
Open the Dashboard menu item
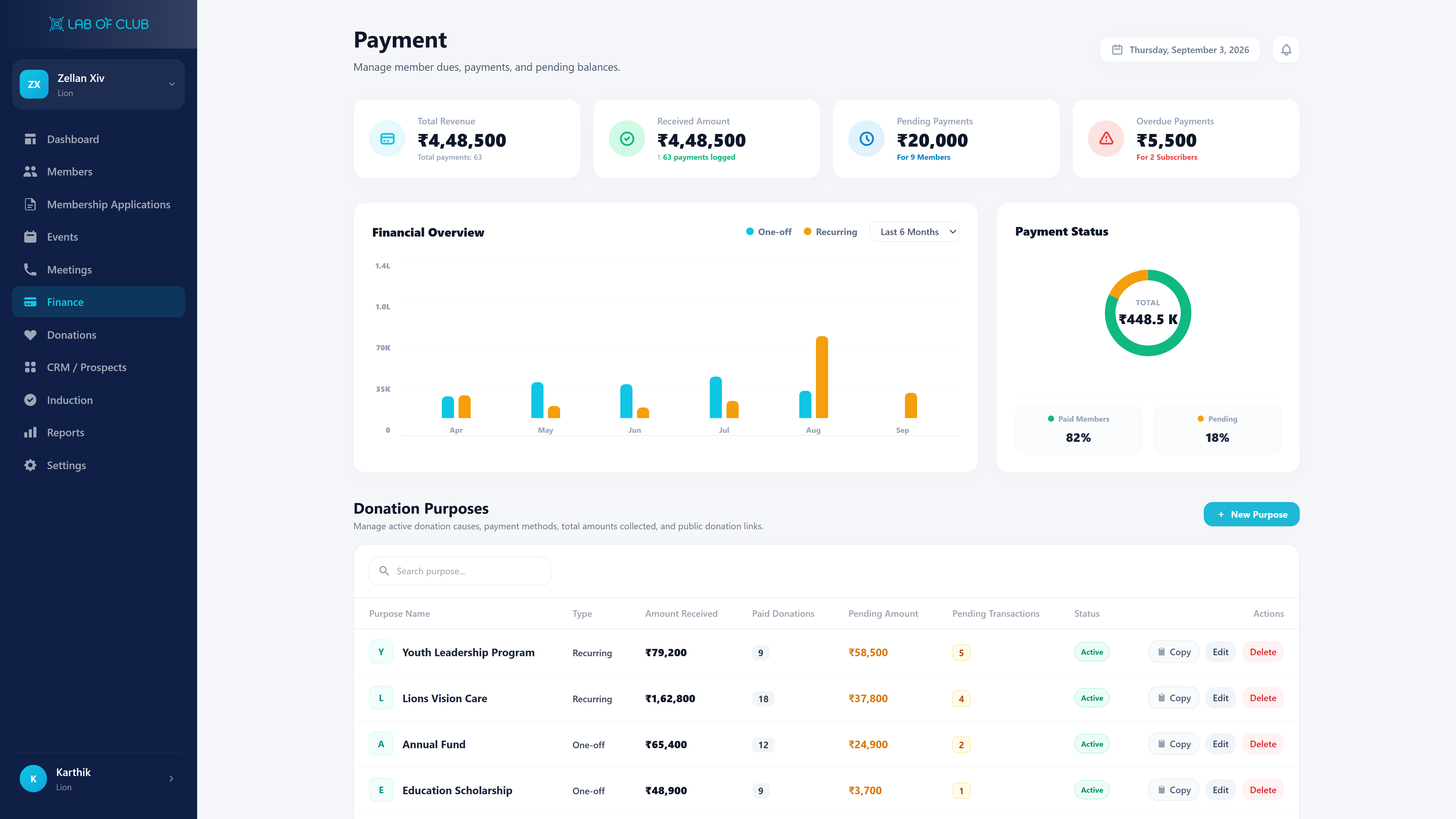pyautogui.click(x=98, y=139)
